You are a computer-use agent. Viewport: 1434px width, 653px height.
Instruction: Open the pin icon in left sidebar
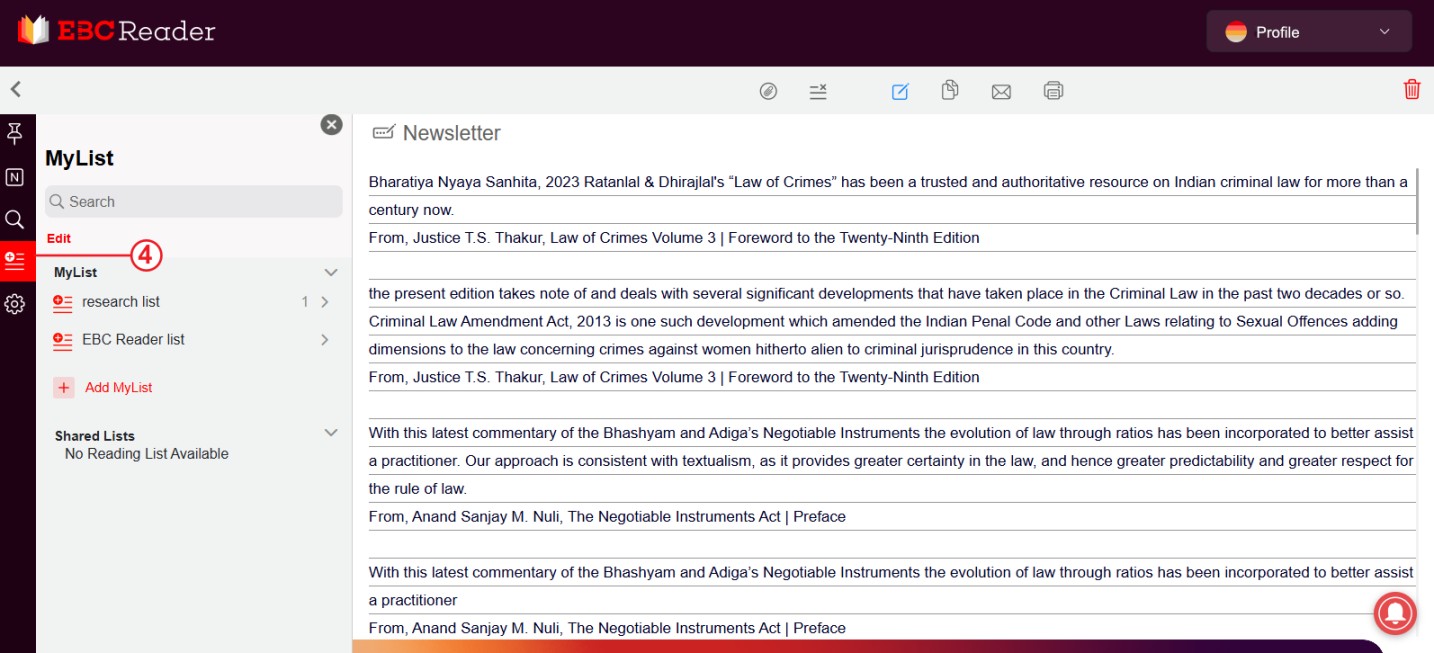pyautogui.click(x=15, y=133)
